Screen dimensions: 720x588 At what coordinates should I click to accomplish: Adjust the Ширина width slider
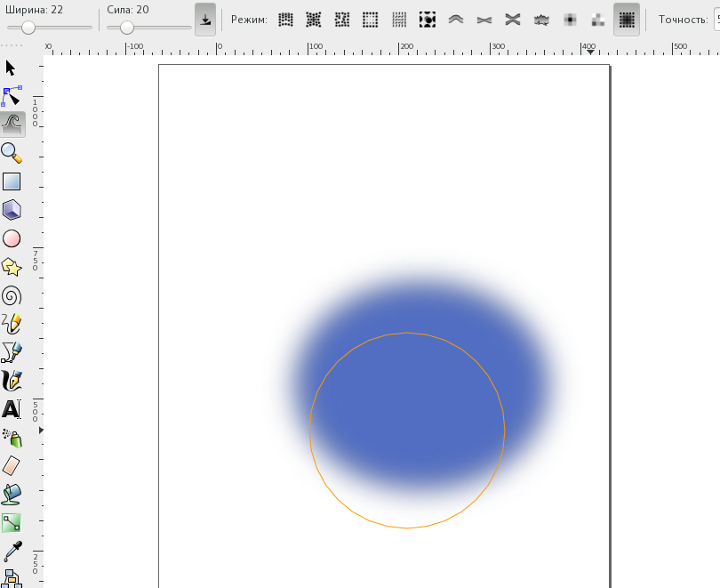pyautogui.click(x=50, y=28)
